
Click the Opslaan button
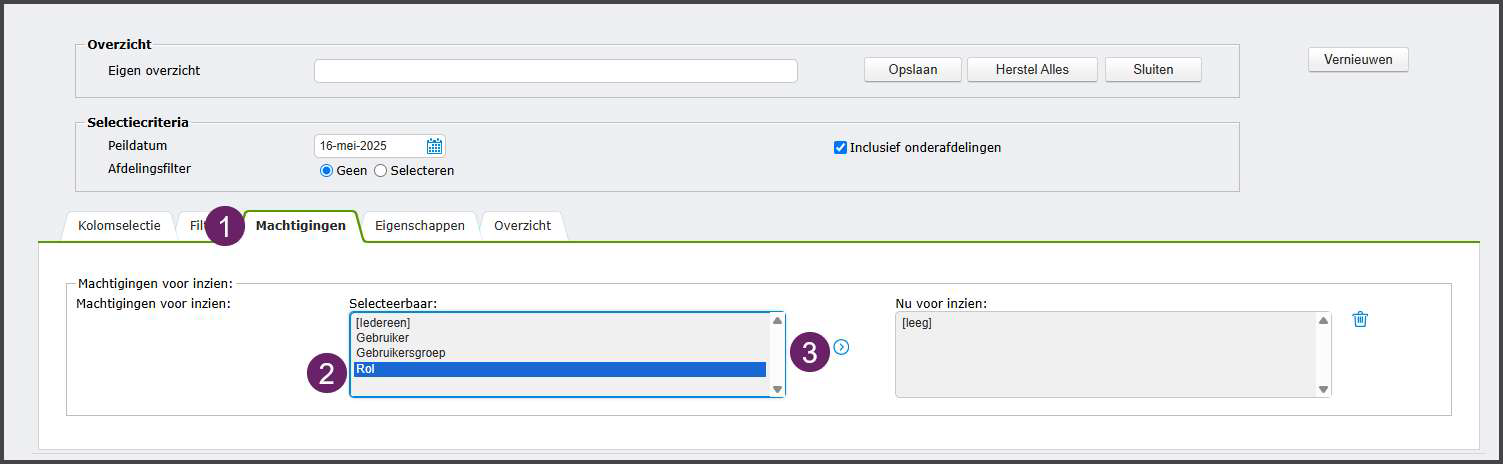coord(913,70)
